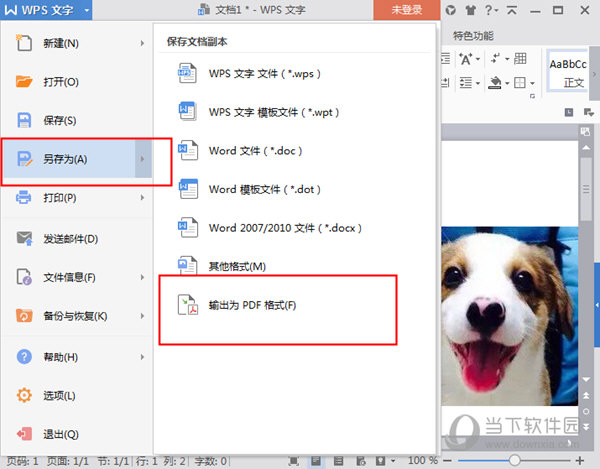Click the 打印(P) printer icon
The width and height of the screenshot is (600, 469).
click(23, 197)
